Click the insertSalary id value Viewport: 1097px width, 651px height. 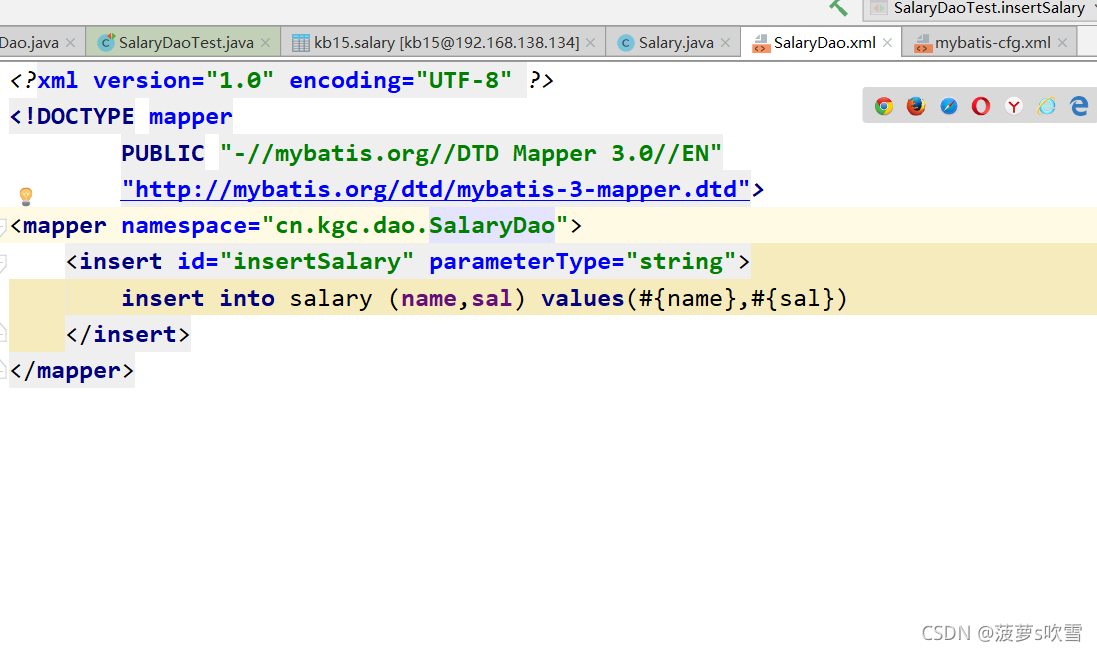pos(317,262)
